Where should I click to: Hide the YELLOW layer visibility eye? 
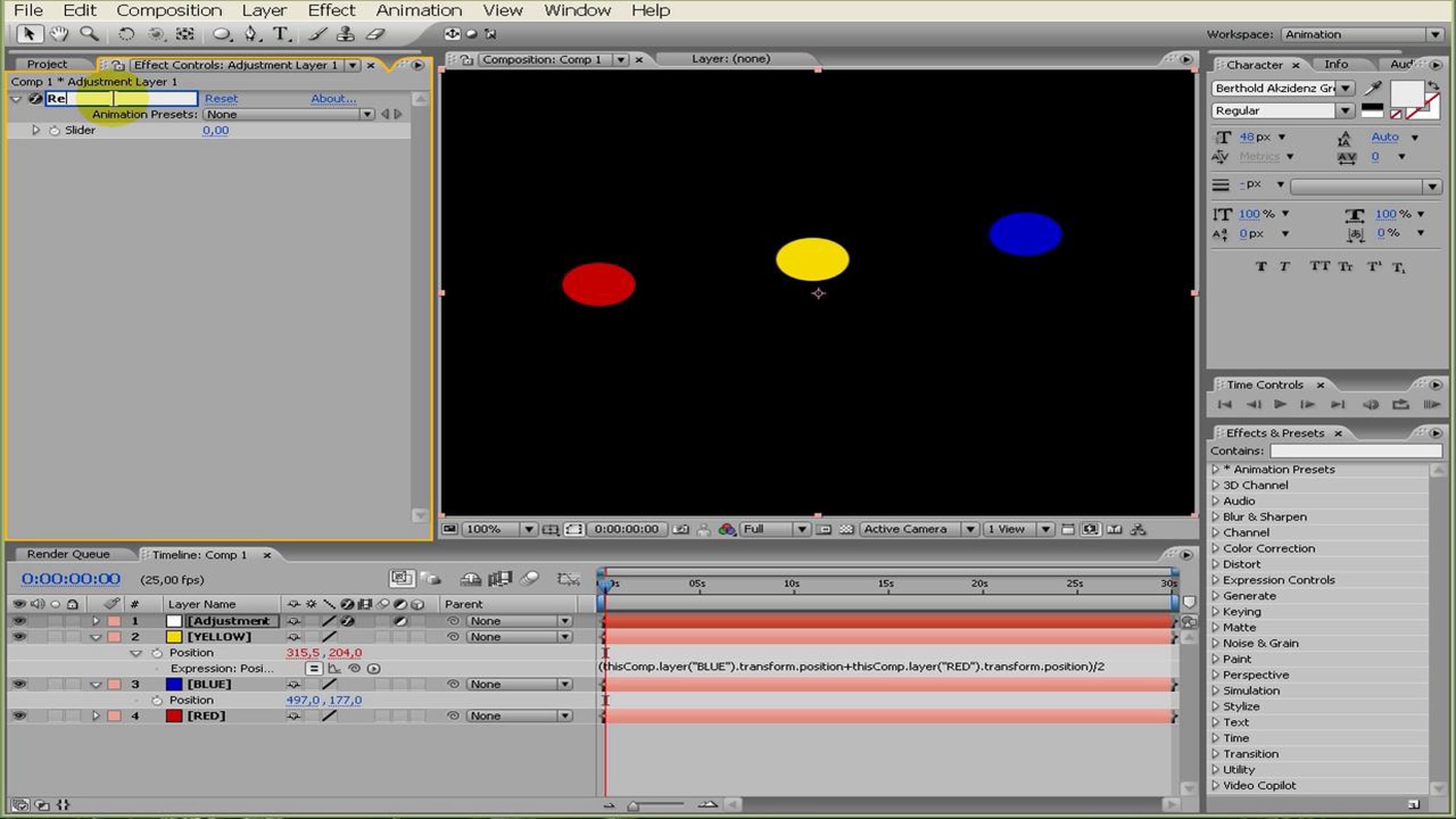click(x=19, y=636)
